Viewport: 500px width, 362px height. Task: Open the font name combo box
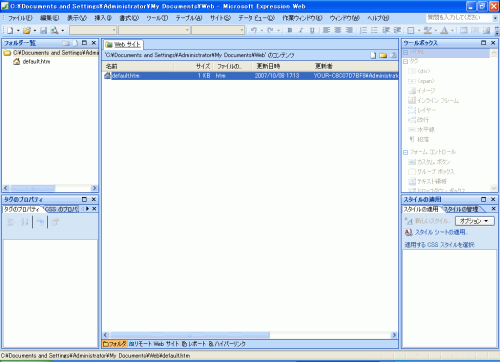click(154, 30)
